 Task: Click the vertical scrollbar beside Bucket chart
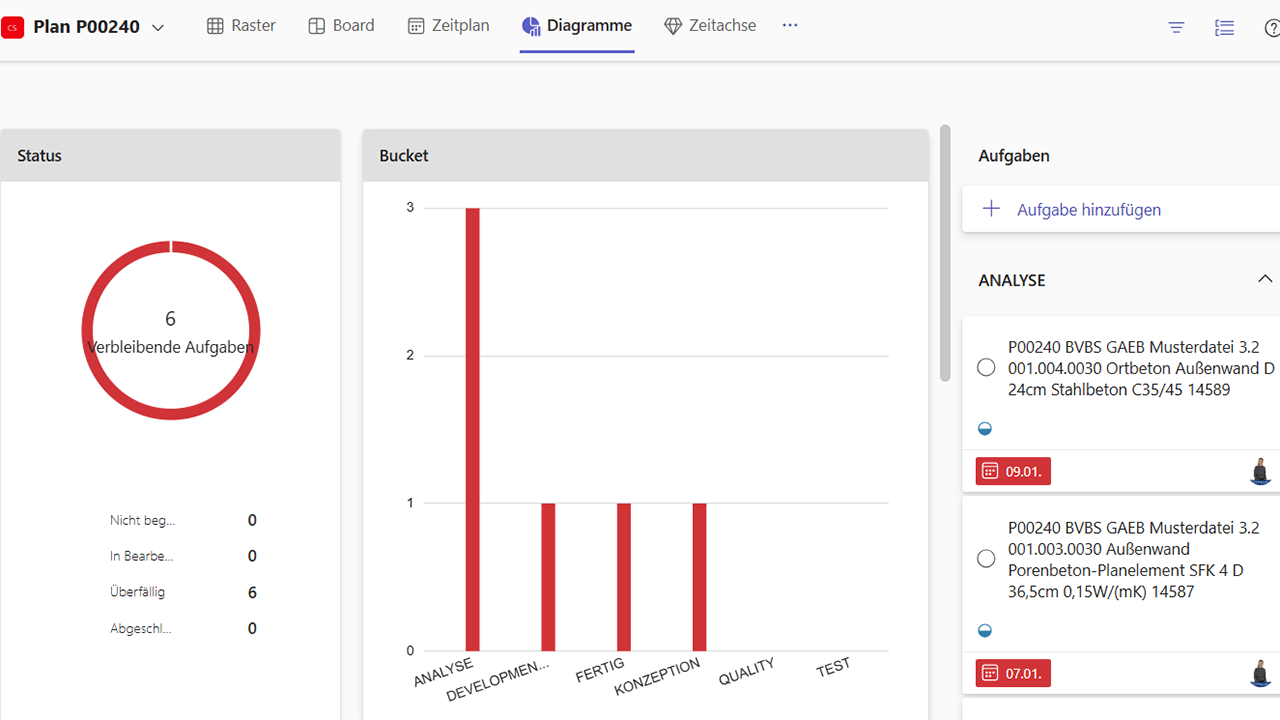click(x=945, y=253)
